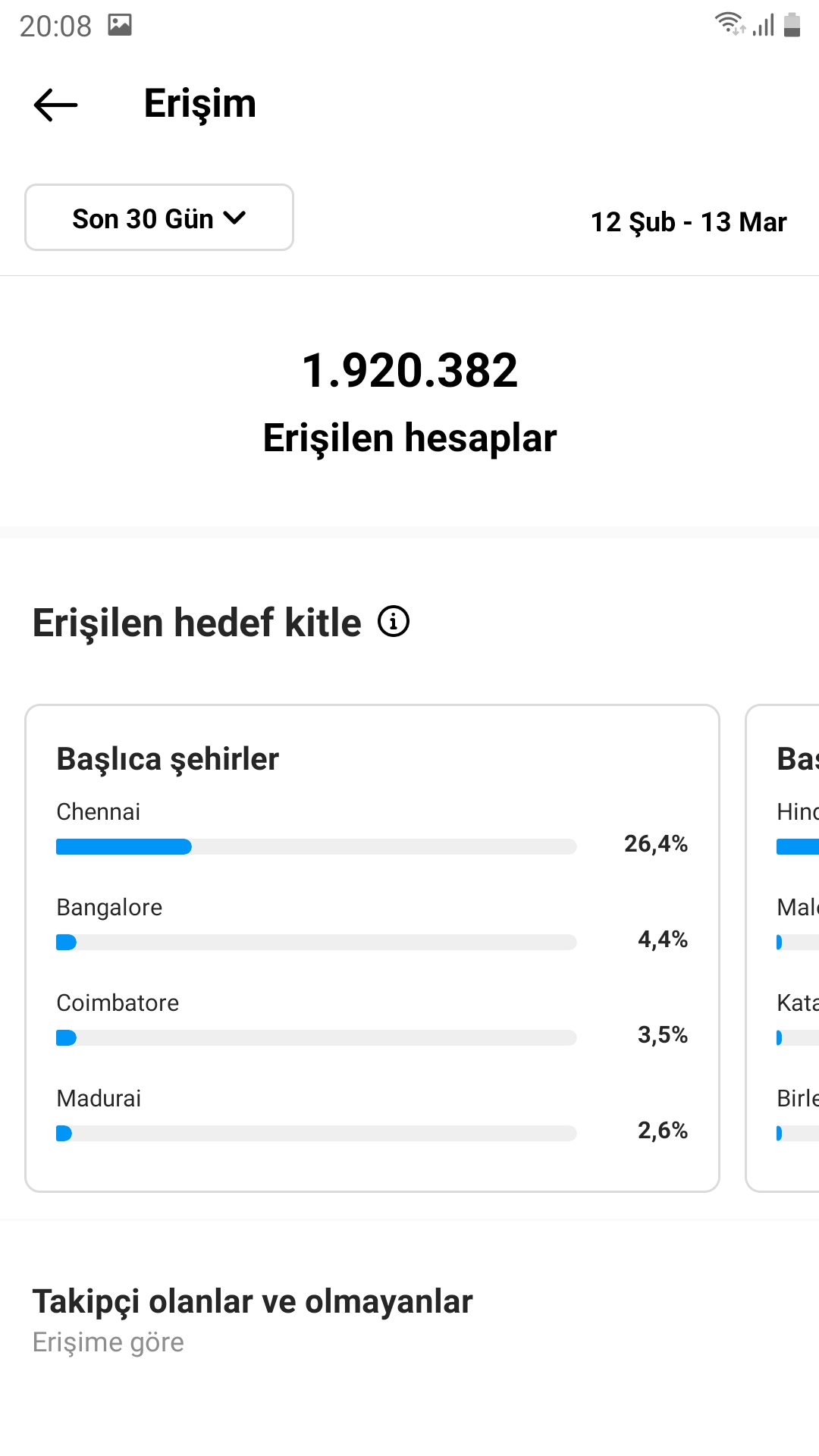819x1456 pixels.
Task: Open the Başlıca şehirler card heading
Action: [x=168, y=759]
